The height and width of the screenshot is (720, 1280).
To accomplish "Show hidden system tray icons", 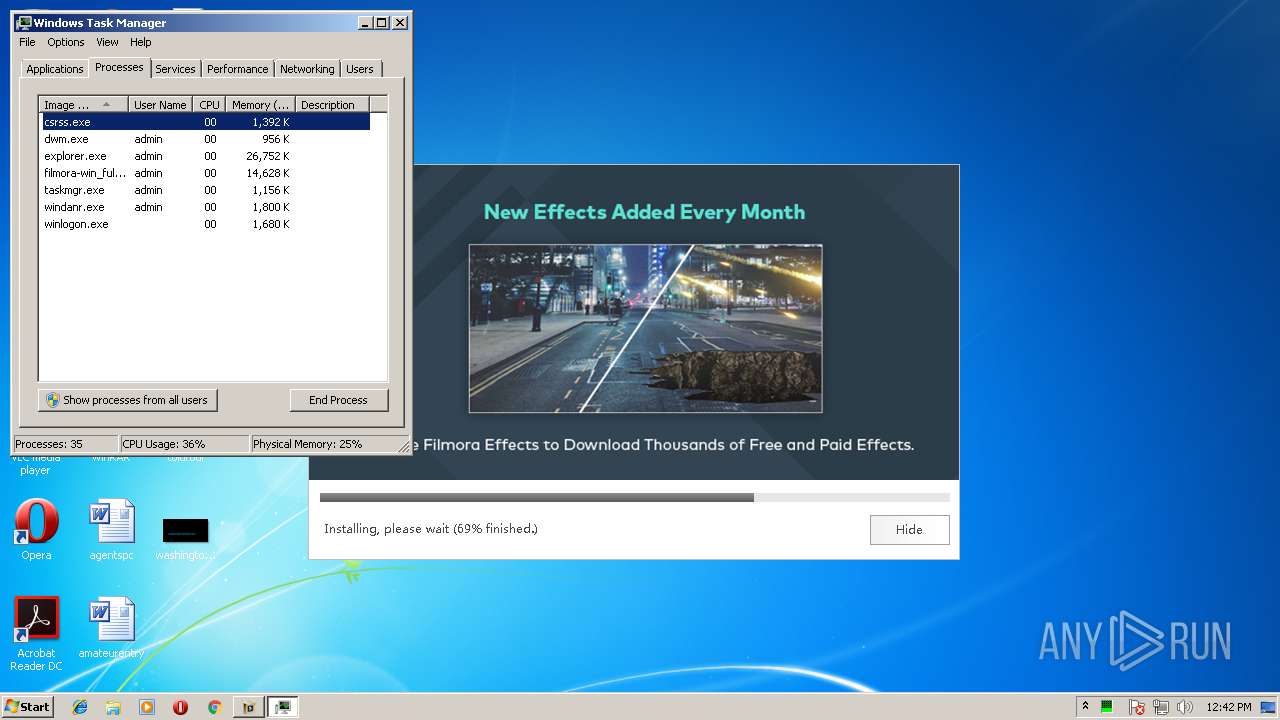I will [x=1085, y=707].
